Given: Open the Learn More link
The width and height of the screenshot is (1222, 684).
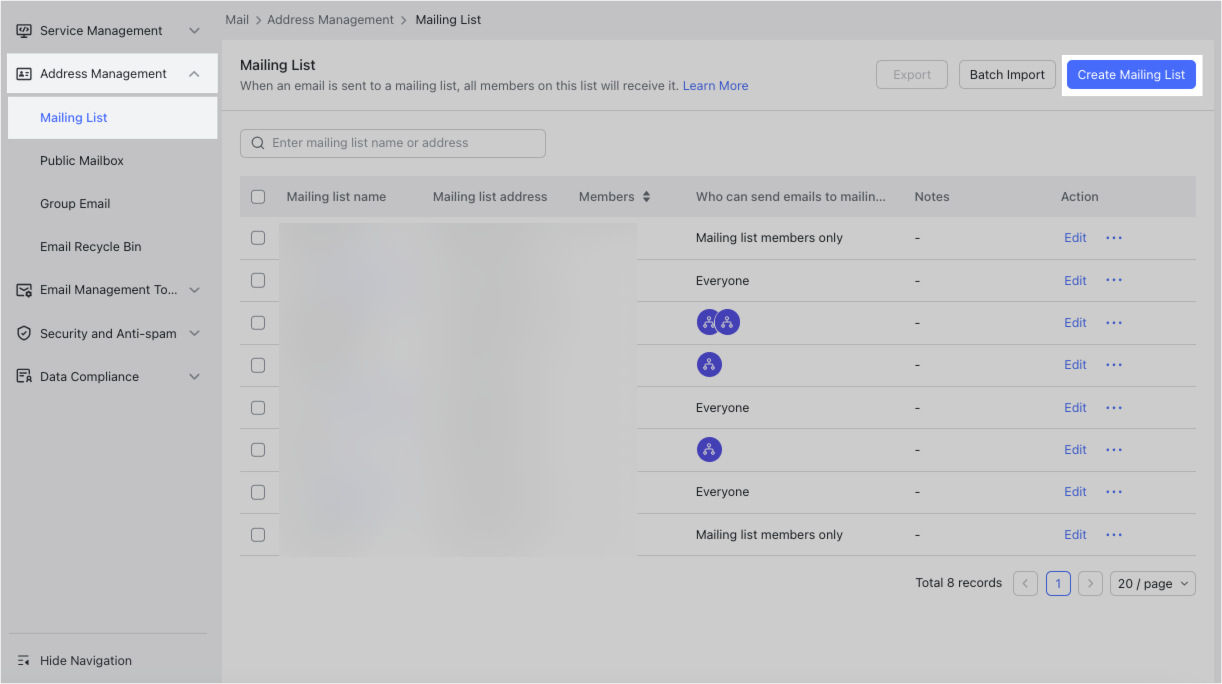Looking at the screenshot, I should [x=715, y=85].
